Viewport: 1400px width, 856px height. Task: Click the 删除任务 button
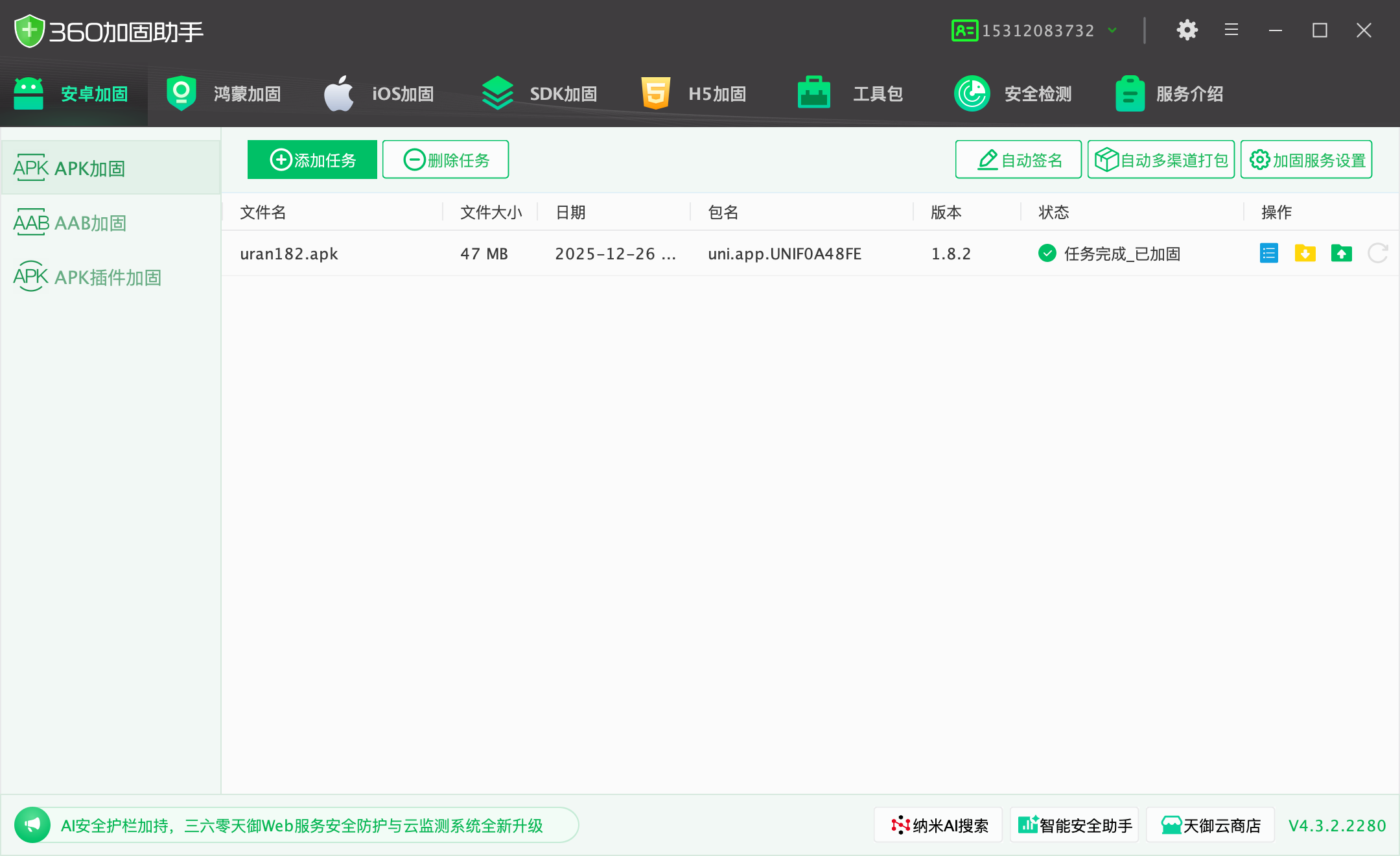tap(445, 160)
